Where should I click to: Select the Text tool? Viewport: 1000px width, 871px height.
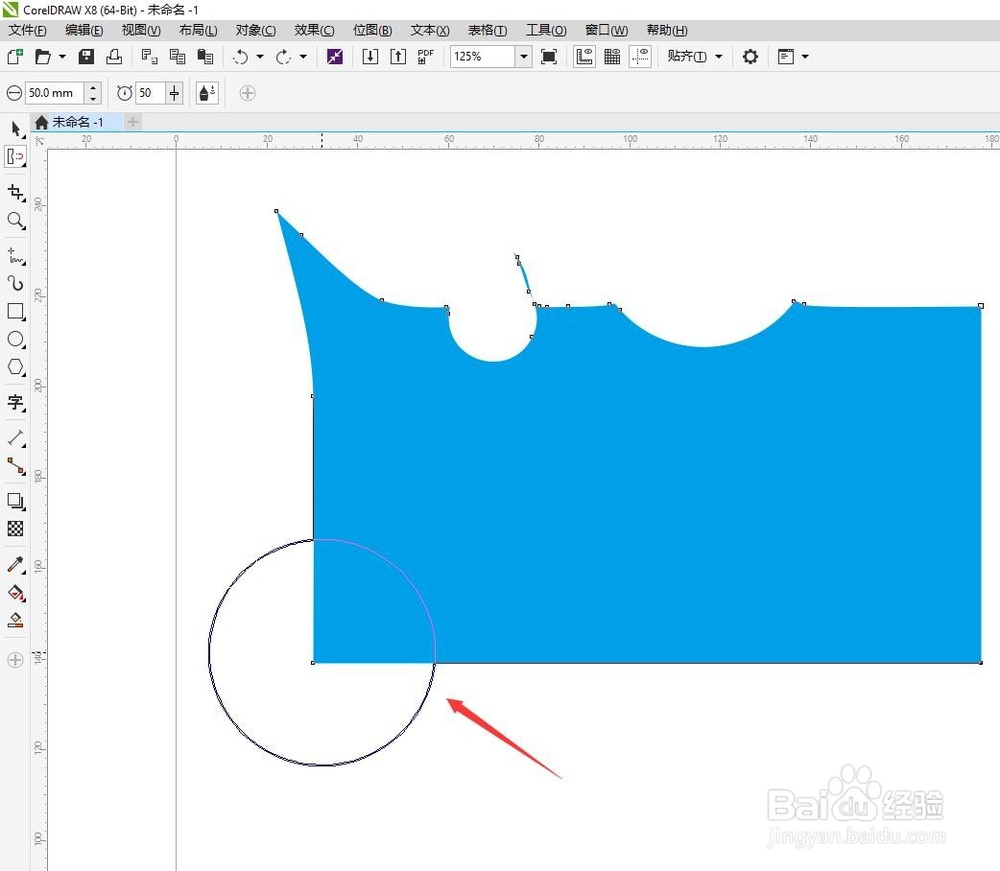click(x=16, y=402)
